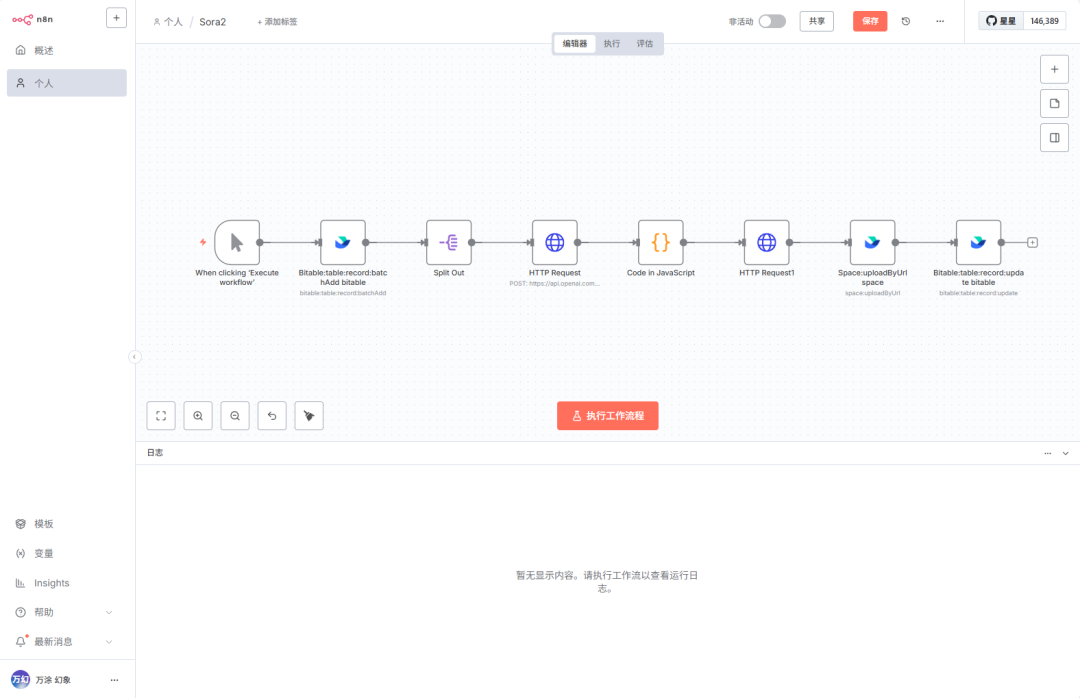Fit workflow to view
Viewport: 1080px width, 698px height.
161,416
